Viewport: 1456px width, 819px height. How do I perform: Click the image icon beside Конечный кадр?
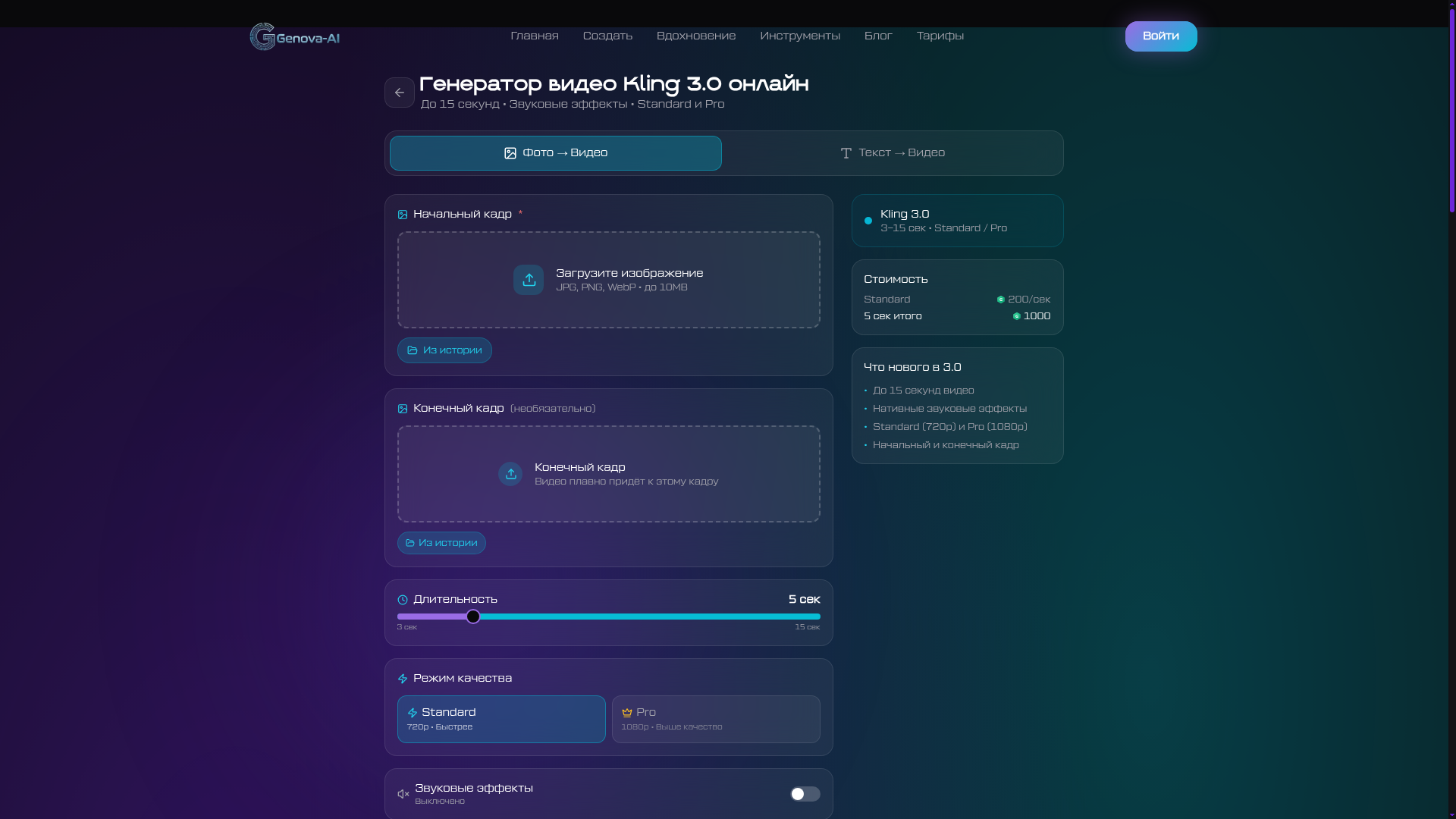tap(403, 409)
